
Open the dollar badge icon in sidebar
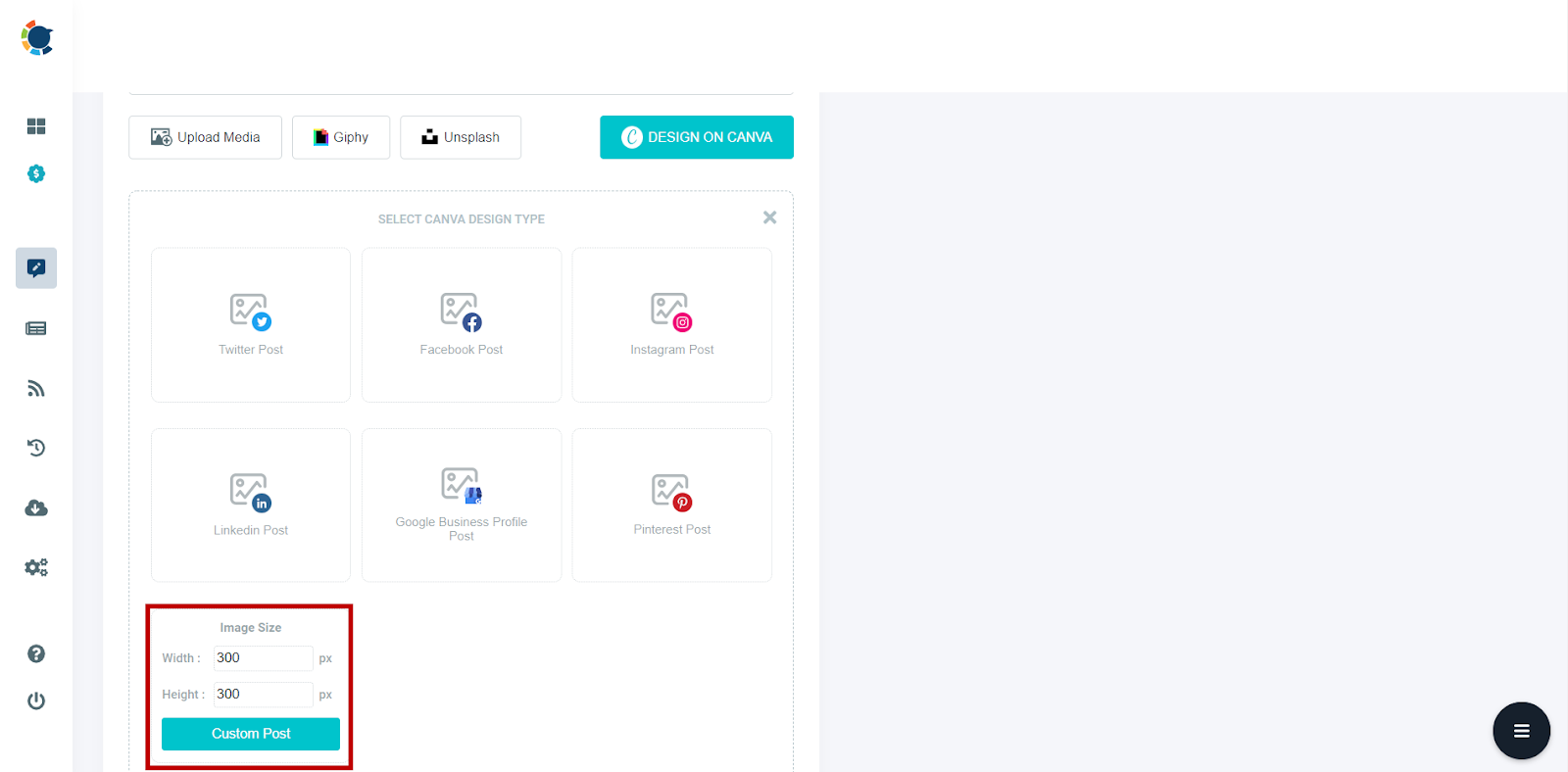(x=36, y=173)
